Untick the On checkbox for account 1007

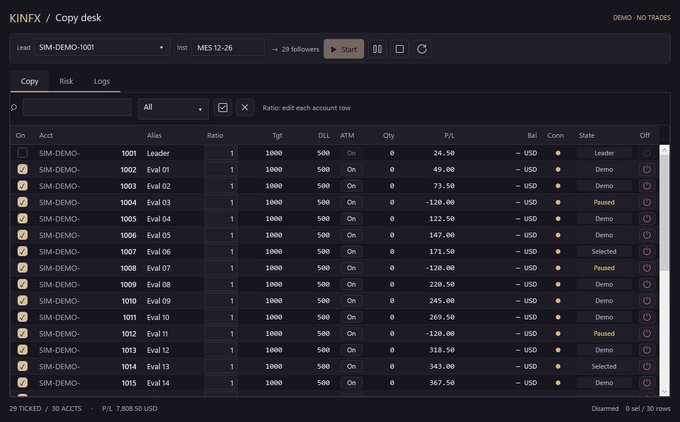pos(23,252)
